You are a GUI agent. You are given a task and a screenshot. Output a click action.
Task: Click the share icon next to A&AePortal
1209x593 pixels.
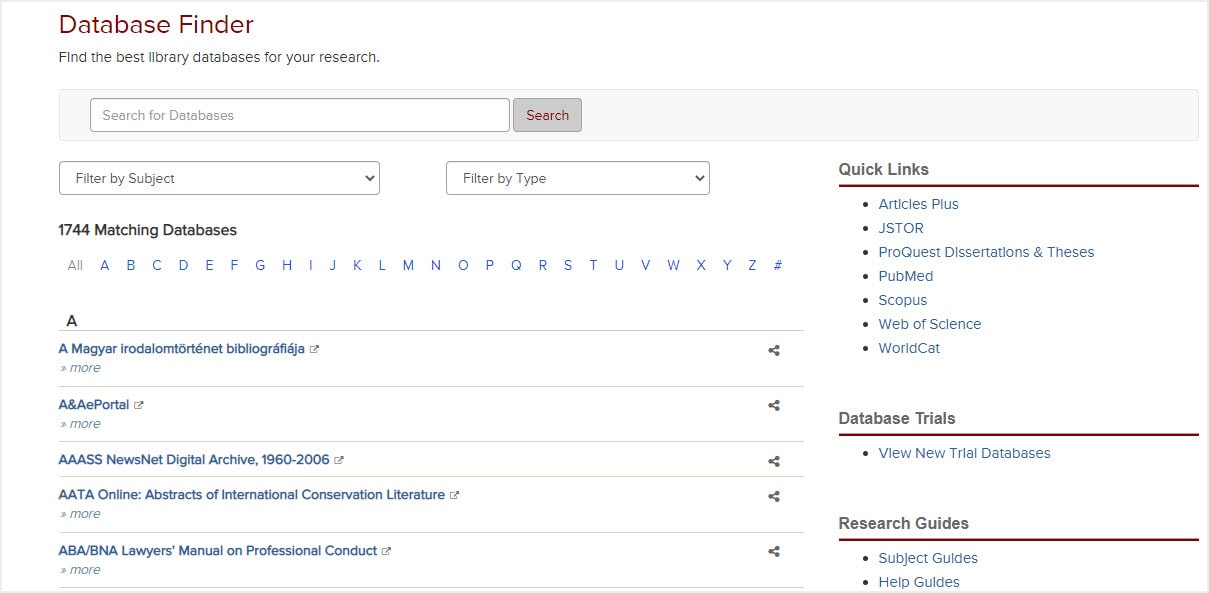click(773, 406)
